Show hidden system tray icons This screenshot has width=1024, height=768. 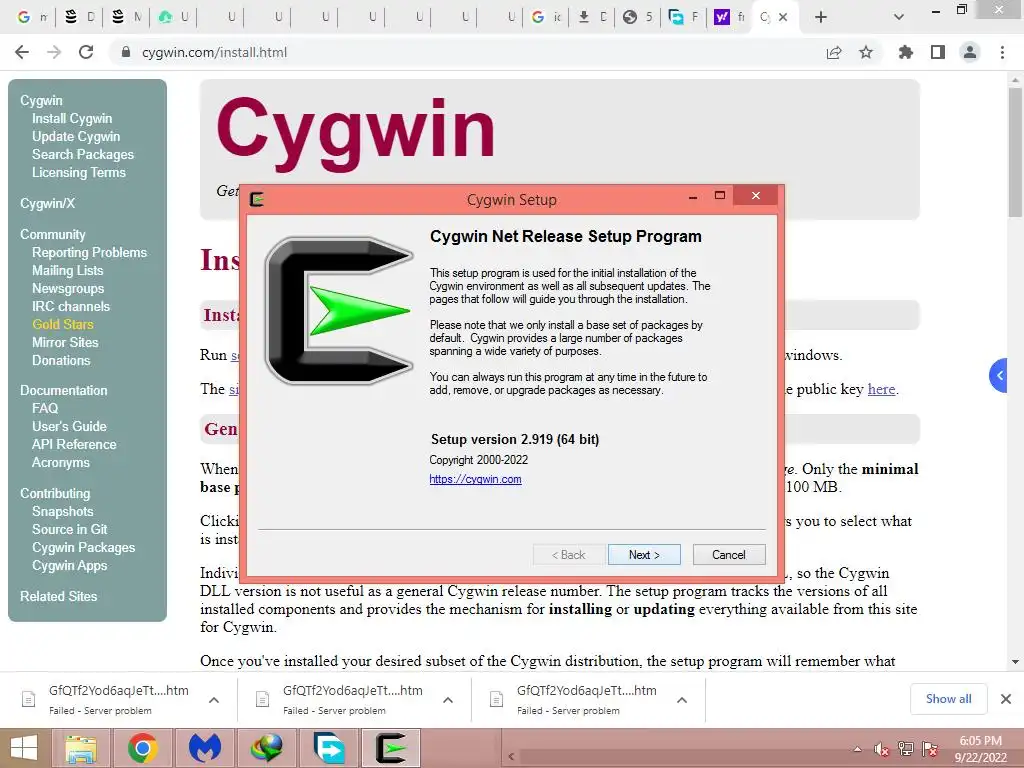[857, 750]
